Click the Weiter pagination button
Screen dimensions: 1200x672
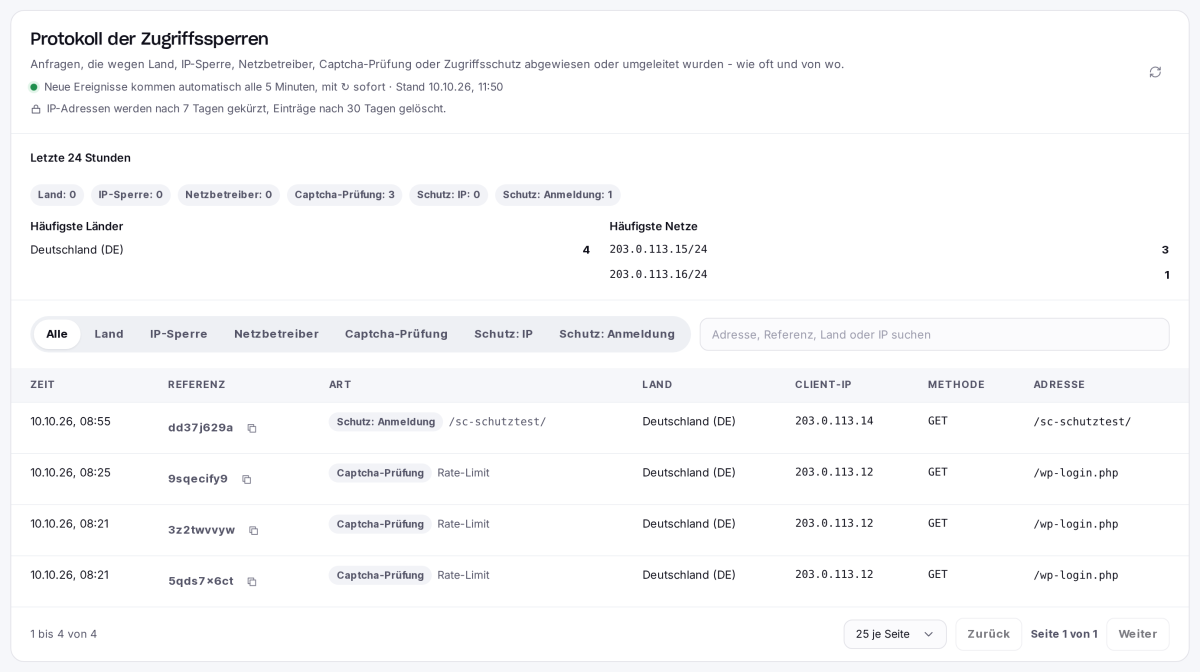(x=1137, y=634)
